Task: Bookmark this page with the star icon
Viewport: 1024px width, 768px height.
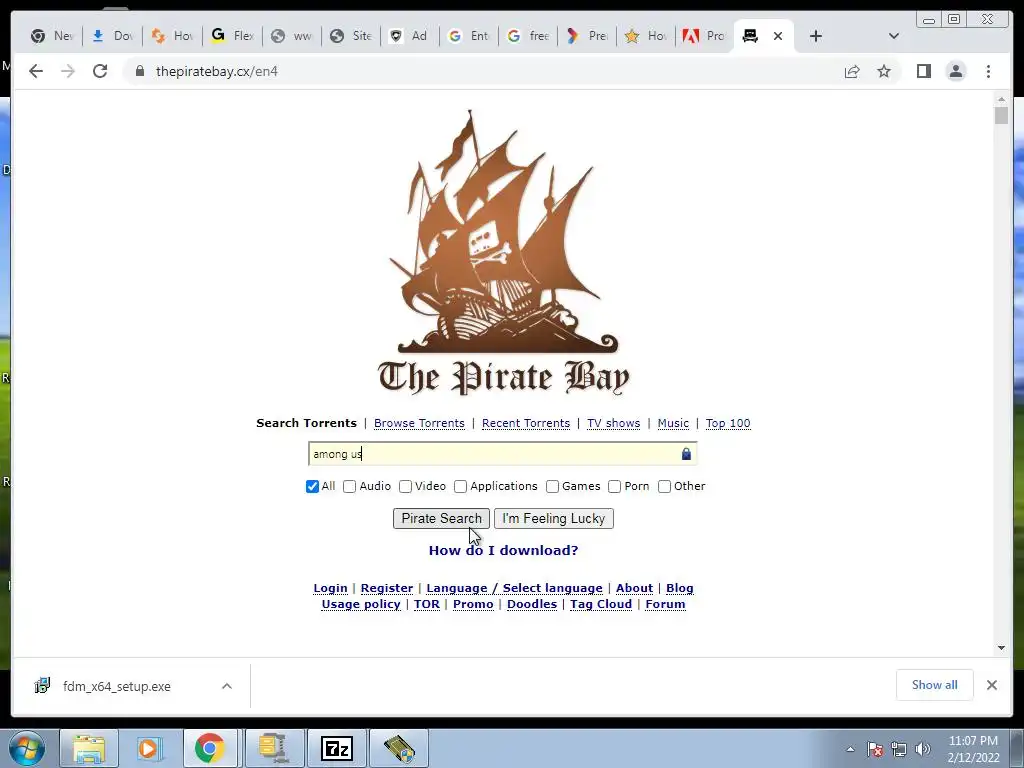Action: point(884,71)
